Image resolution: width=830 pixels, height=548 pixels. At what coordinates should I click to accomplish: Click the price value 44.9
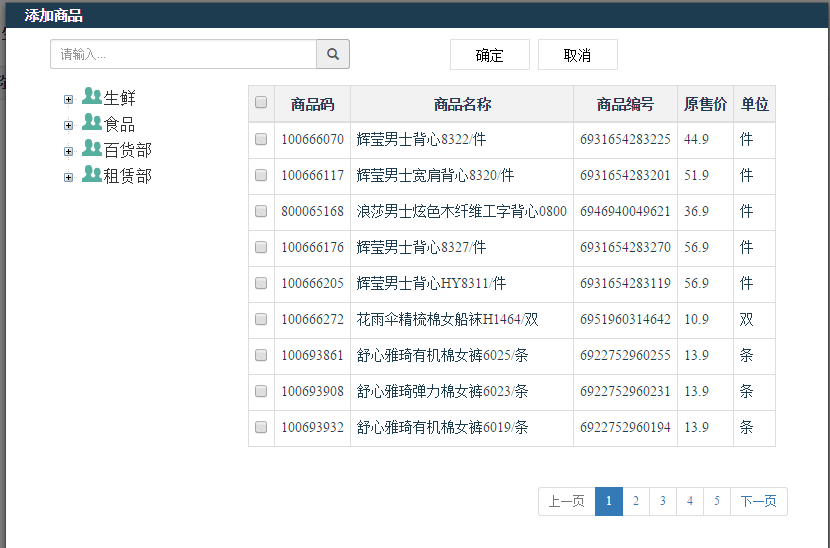click(x=696, y=139)
